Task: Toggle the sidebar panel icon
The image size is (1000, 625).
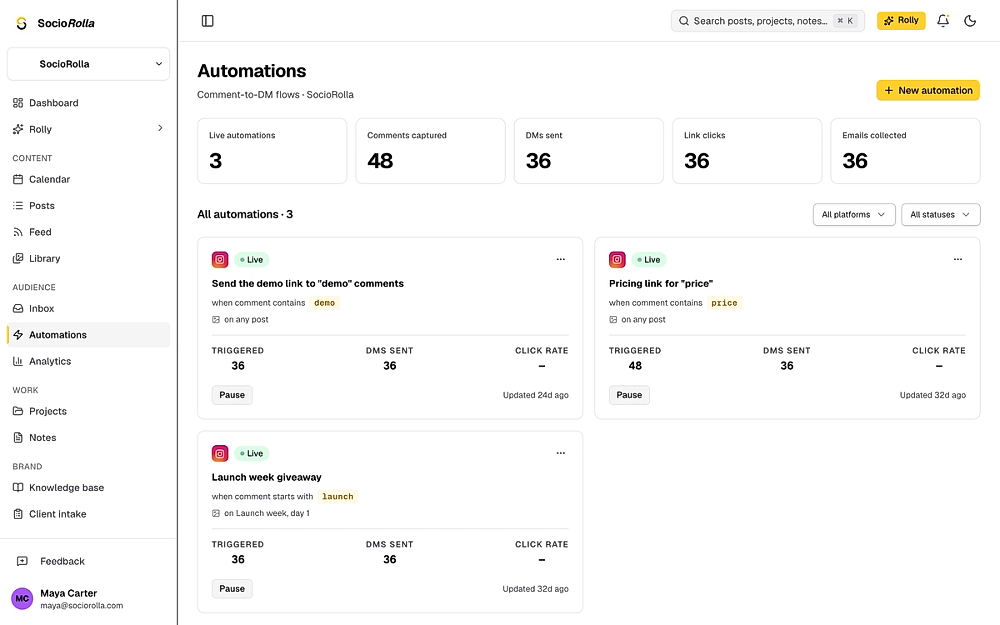Action: [x=207, y=21]
